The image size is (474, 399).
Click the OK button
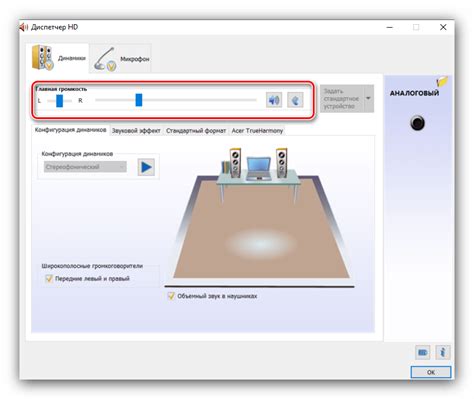(431, 372)
